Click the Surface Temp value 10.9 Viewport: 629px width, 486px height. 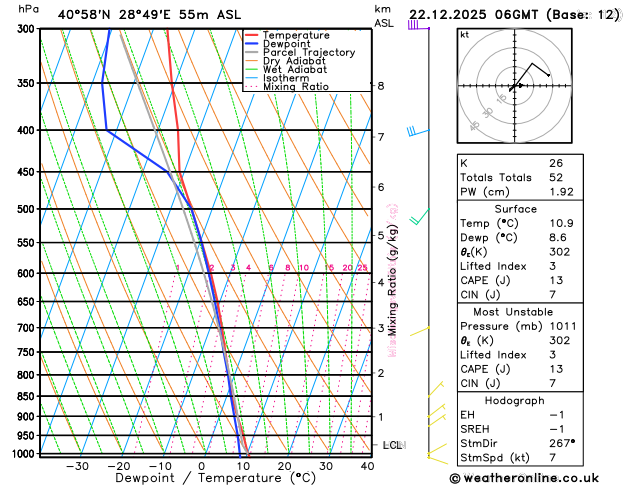(x=561, y=223)
